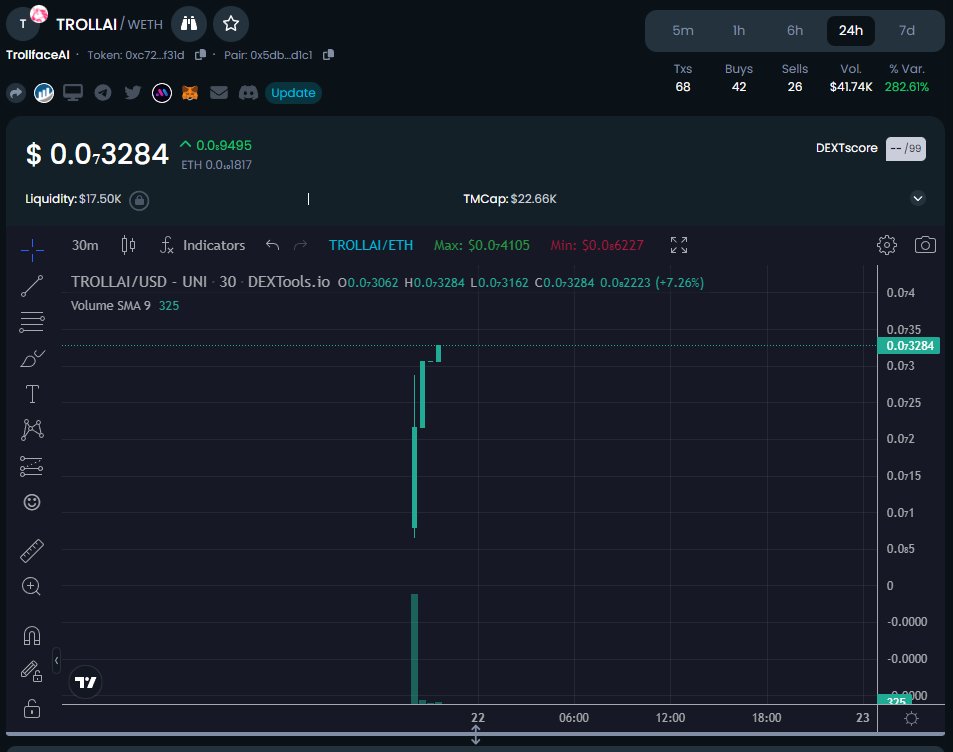This screenshot has height=752, width=953.
Task: Open chart settings gear
Action: pos(887,245)
